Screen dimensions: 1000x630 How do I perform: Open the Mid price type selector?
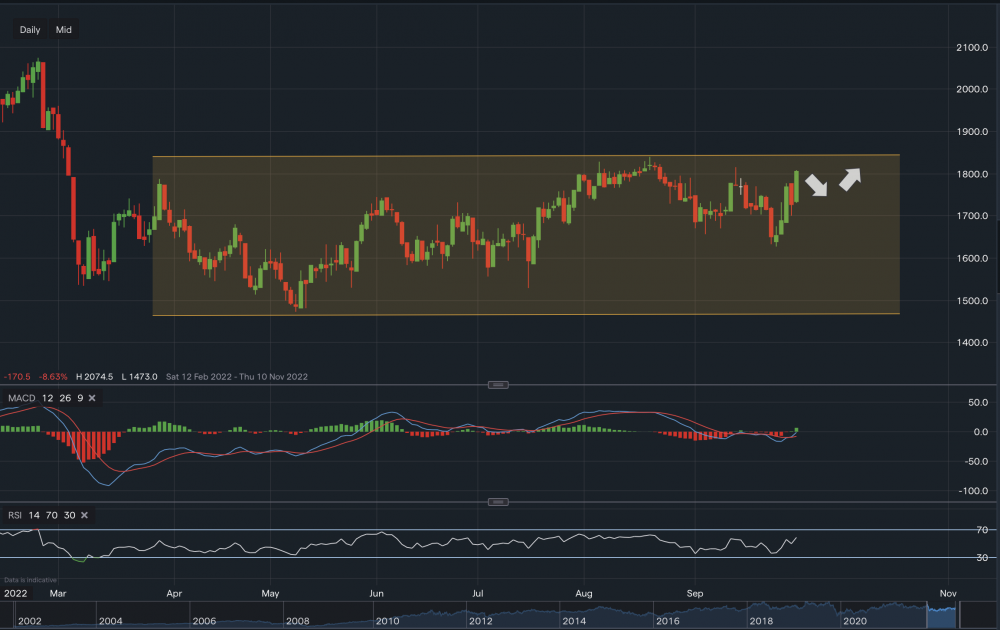click(x=64, y=30)
